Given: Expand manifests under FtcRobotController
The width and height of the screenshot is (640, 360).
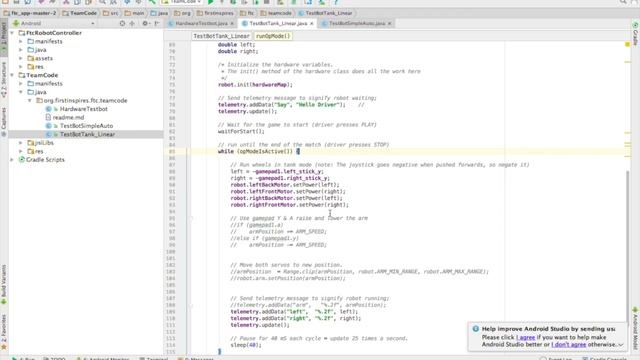Looking at the screenshot, I should click(x=21, y=41).
